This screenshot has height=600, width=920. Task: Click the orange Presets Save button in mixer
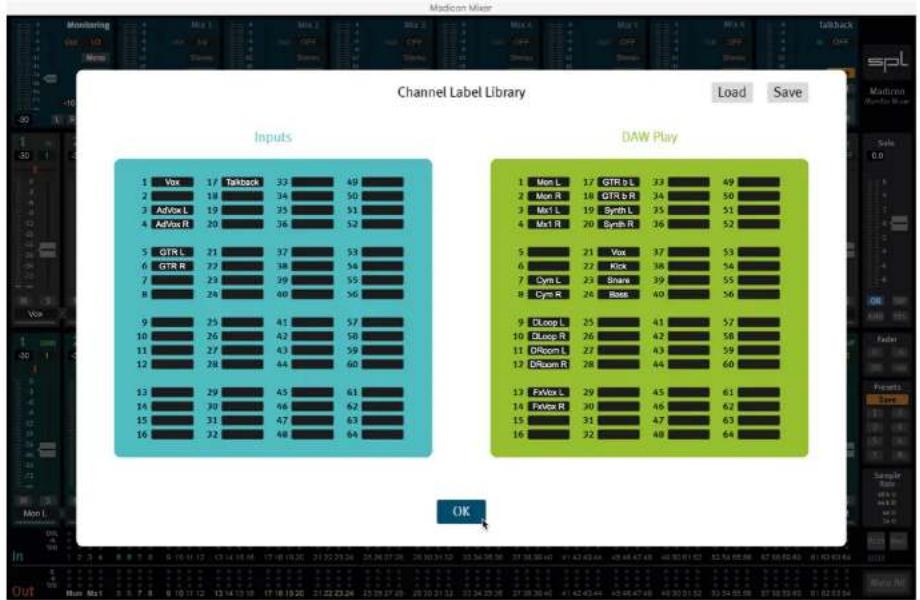(887, 399)
